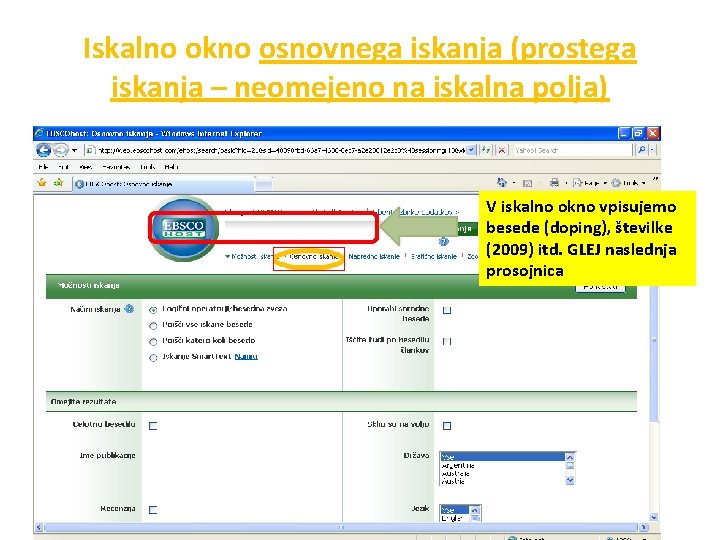Screen dimensions: 720x540
Task: Tick the Celotno besedilo checkbox
Action: [153, 426]
